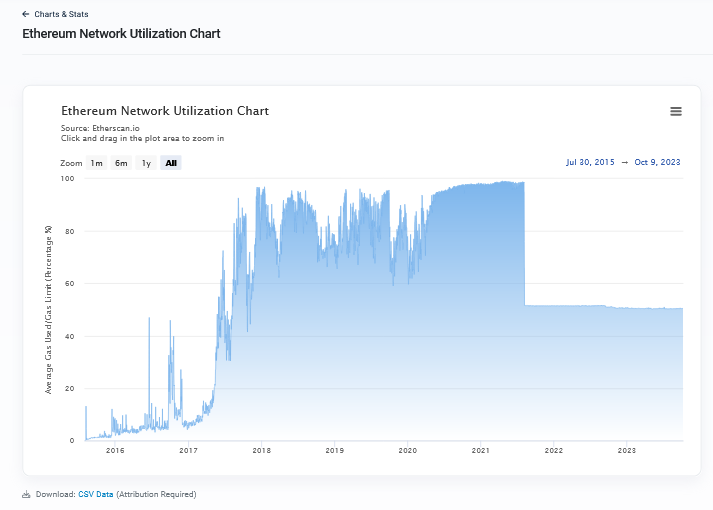Click the 2016 x-axis label

point(115,451)
